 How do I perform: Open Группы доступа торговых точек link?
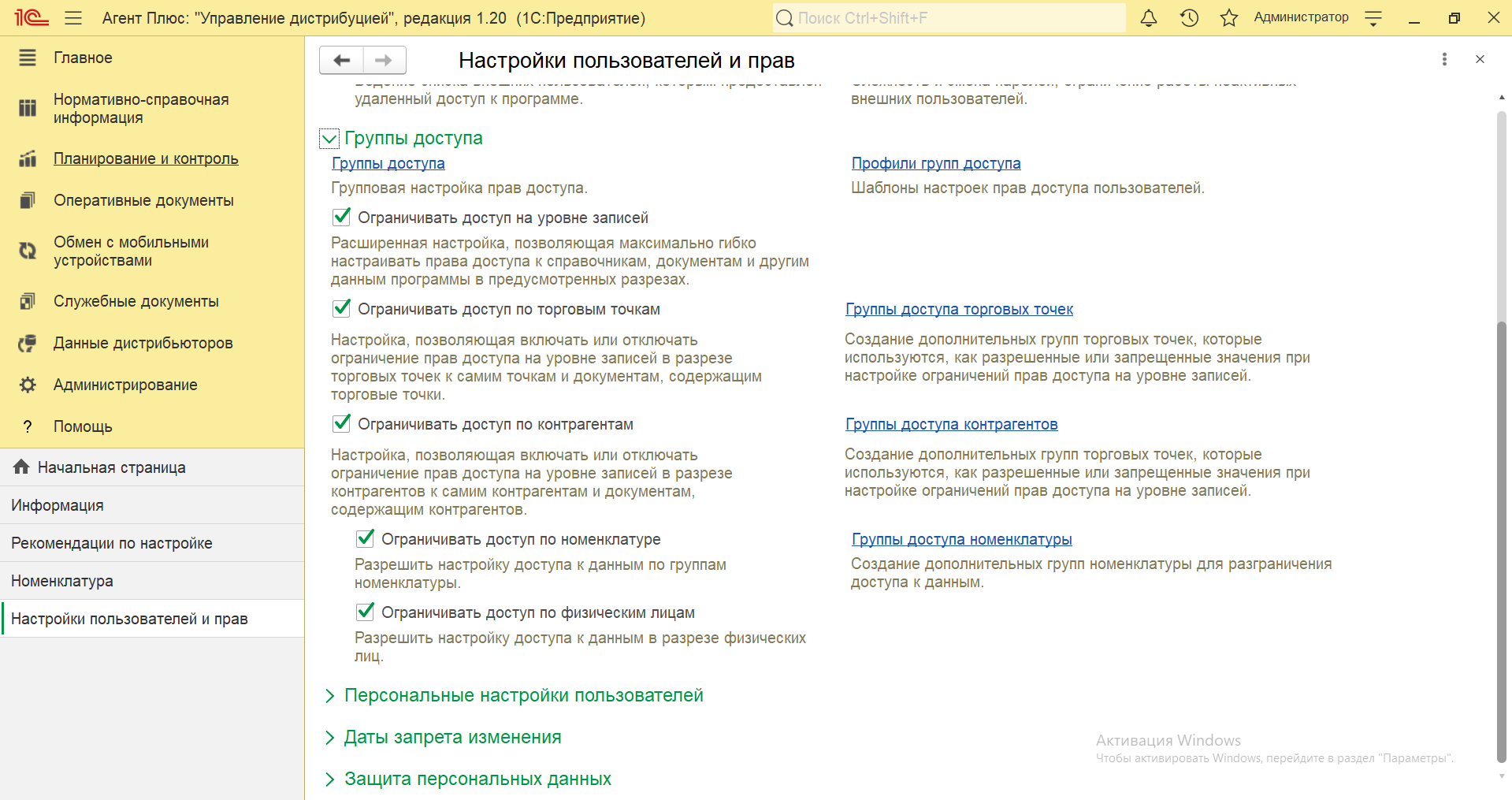point(960,309)
